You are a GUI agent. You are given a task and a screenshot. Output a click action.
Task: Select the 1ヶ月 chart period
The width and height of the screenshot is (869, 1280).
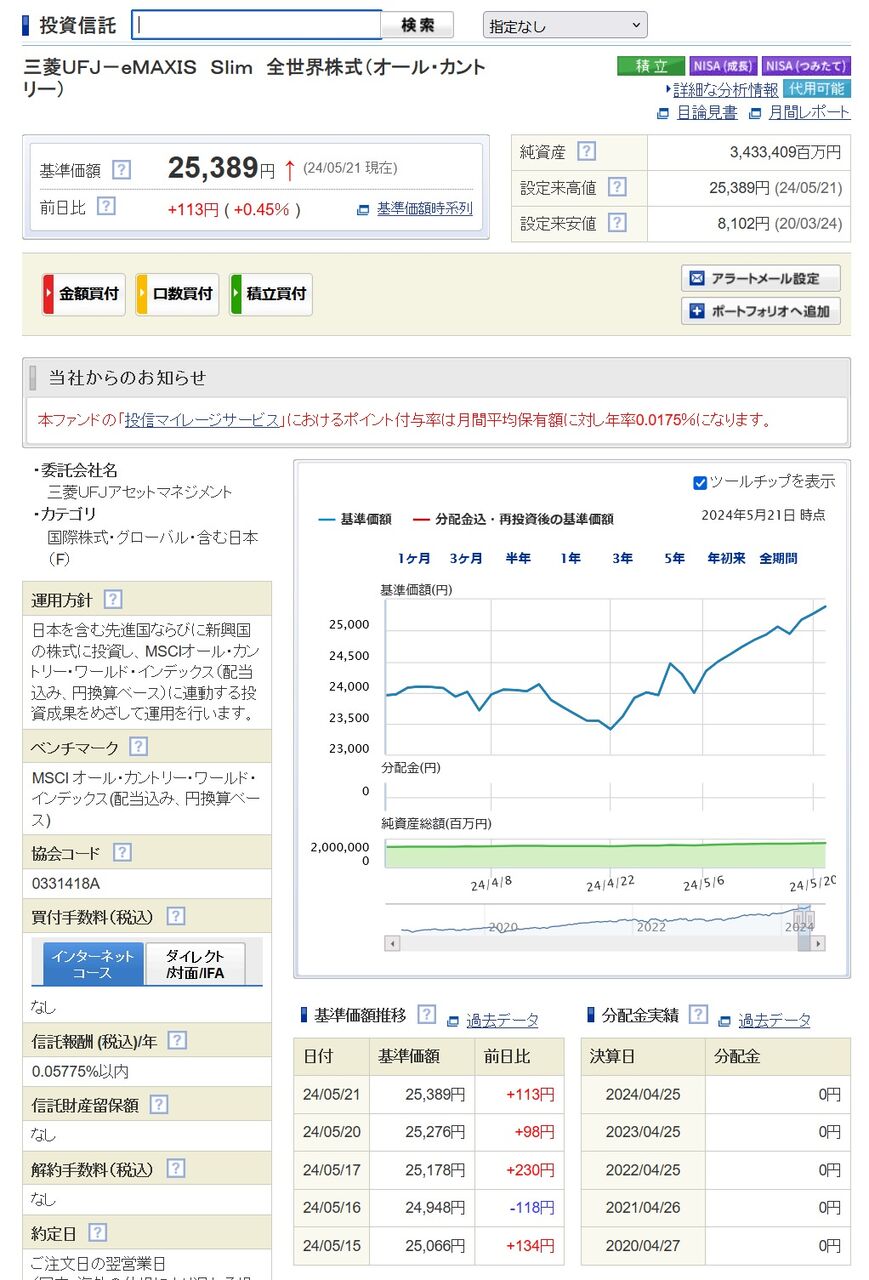(x=414, y=558)
